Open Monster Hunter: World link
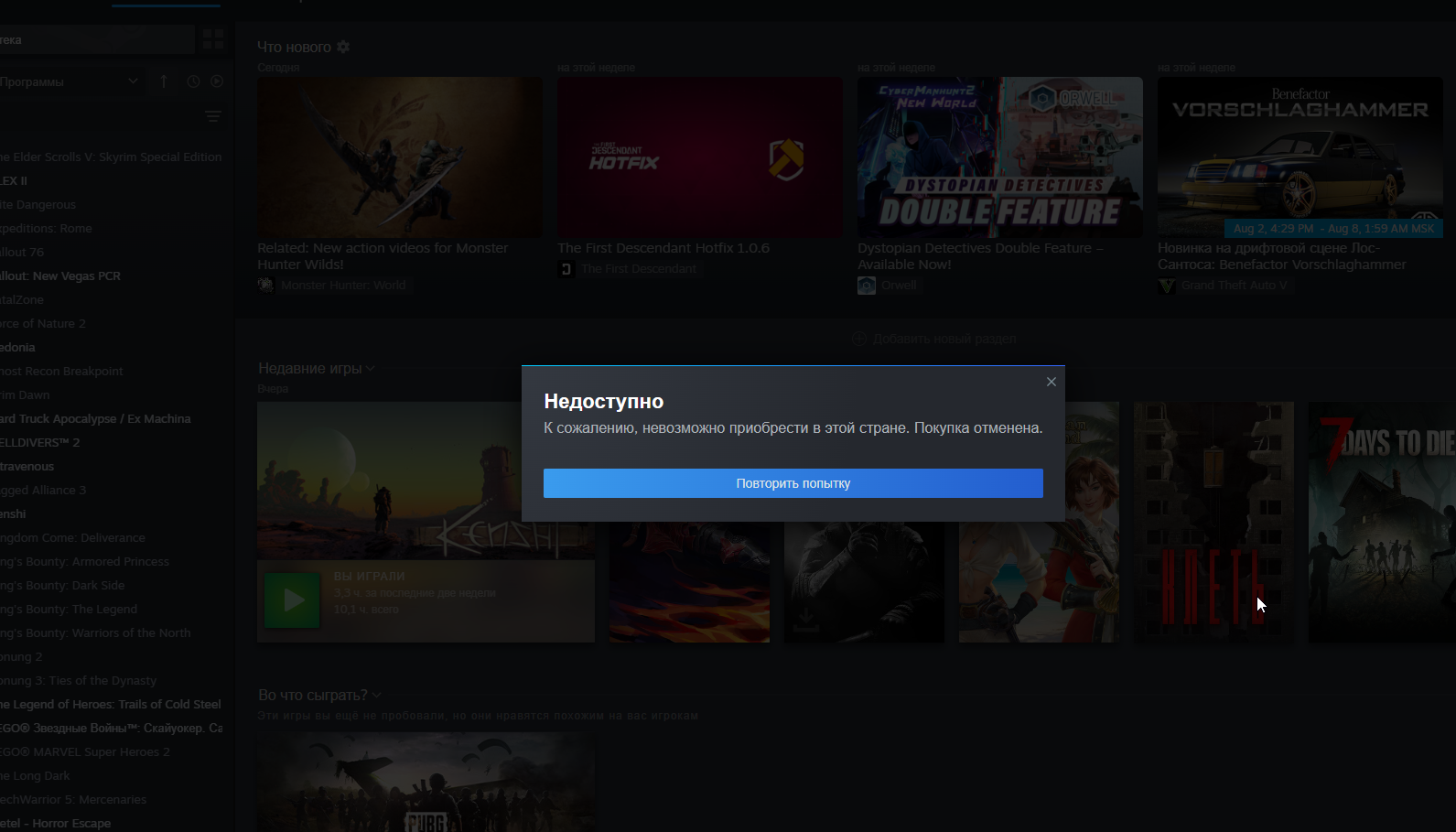The width and height of the screenshot is (1456, 832). 343,286
